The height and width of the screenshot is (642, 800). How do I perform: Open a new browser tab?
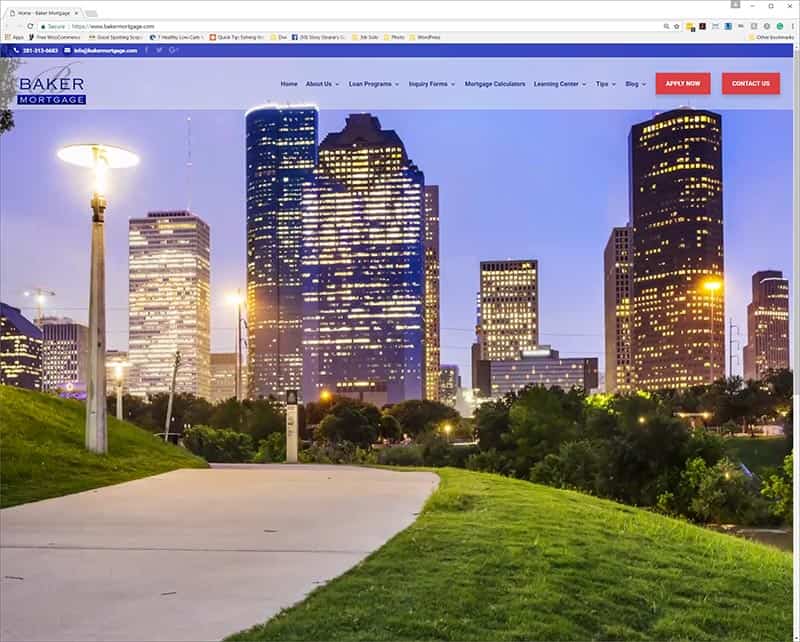coord(91,13)
